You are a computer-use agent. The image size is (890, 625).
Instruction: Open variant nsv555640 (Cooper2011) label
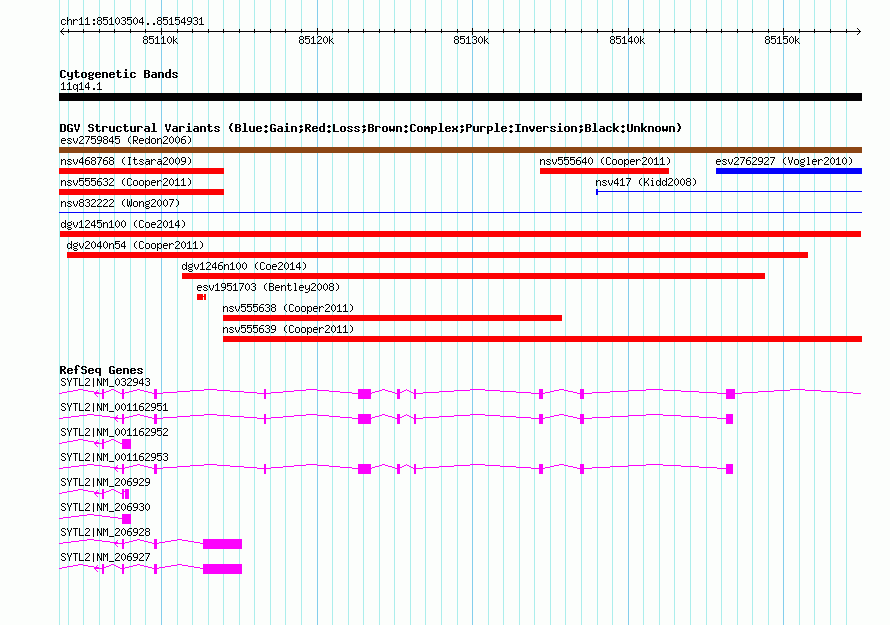(x=605, y=161)
